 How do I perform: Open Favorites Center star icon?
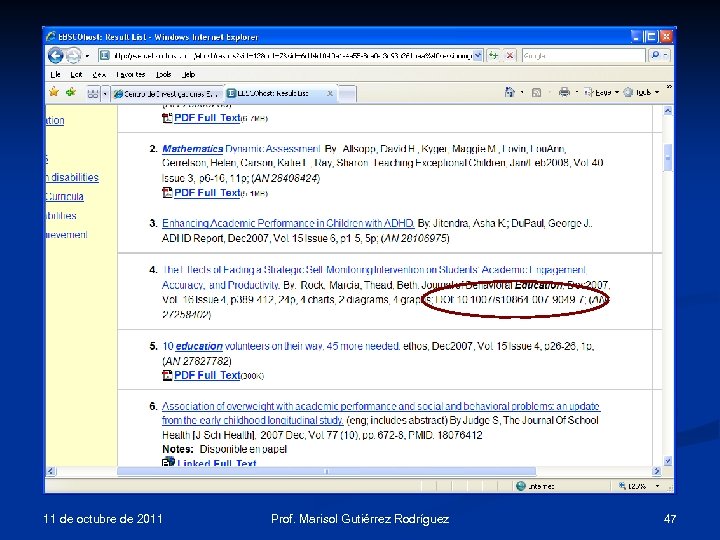click(54, 92)
